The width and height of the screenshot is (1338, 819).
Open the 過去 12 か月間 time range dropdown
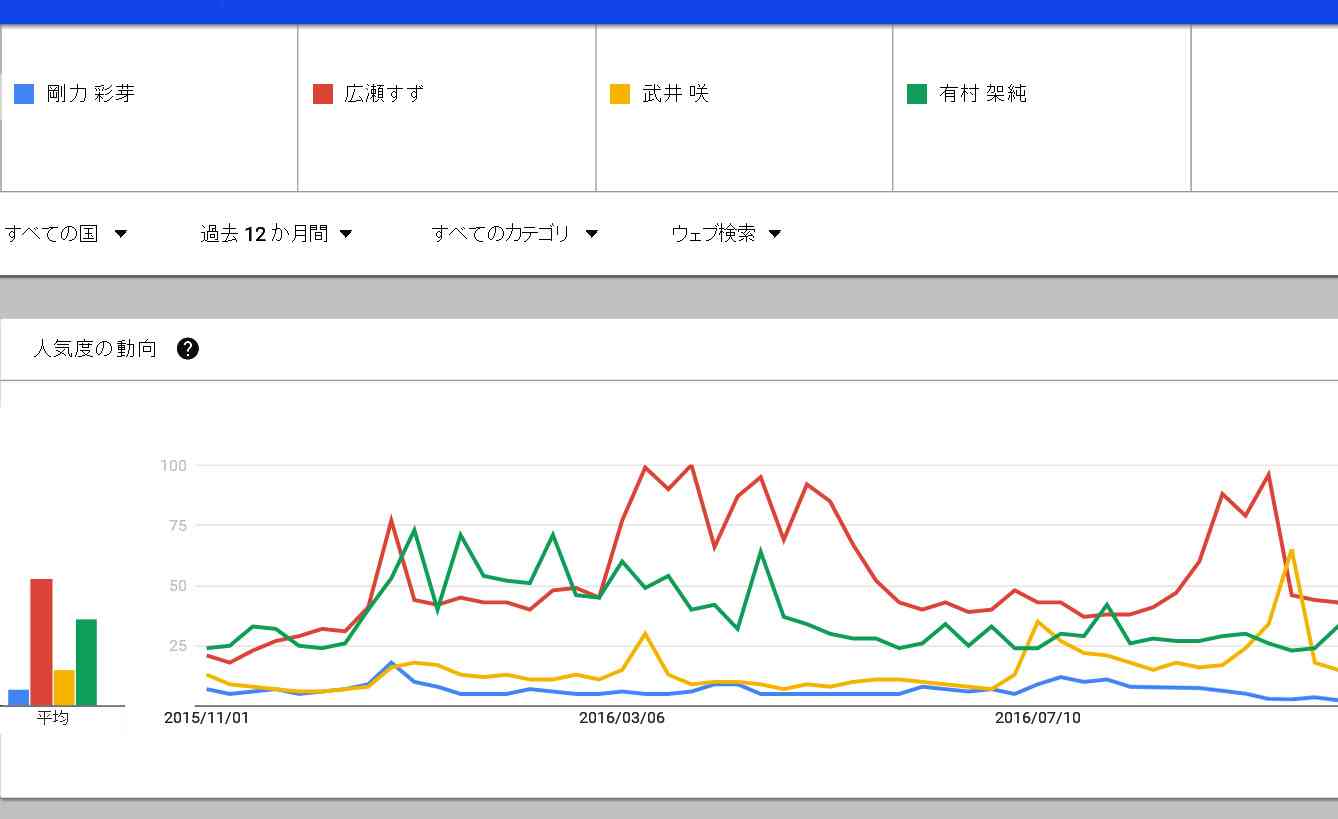tap(277, 234)
